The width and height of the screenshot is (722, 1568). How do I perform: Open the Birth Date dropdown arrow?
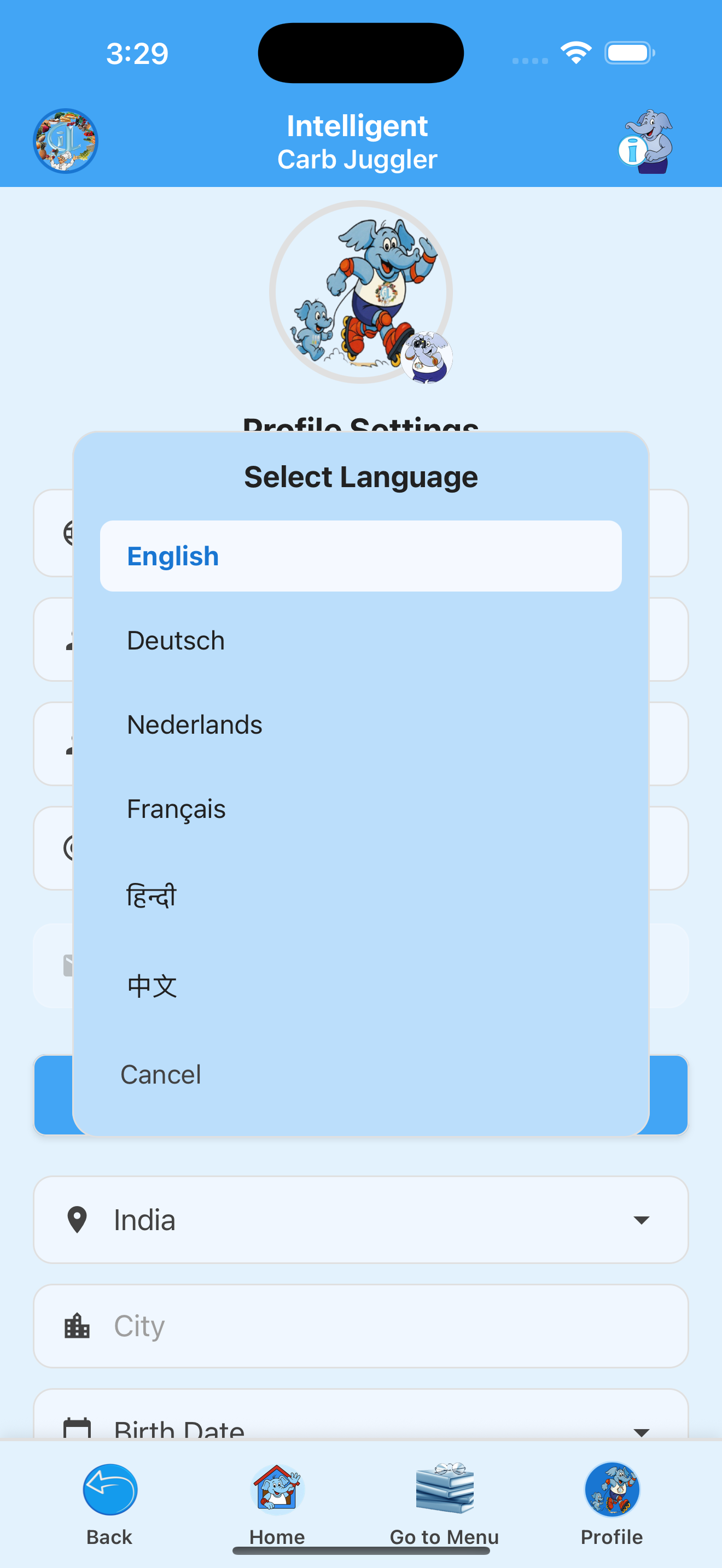pyautogui.click(x=641, y=1431)
